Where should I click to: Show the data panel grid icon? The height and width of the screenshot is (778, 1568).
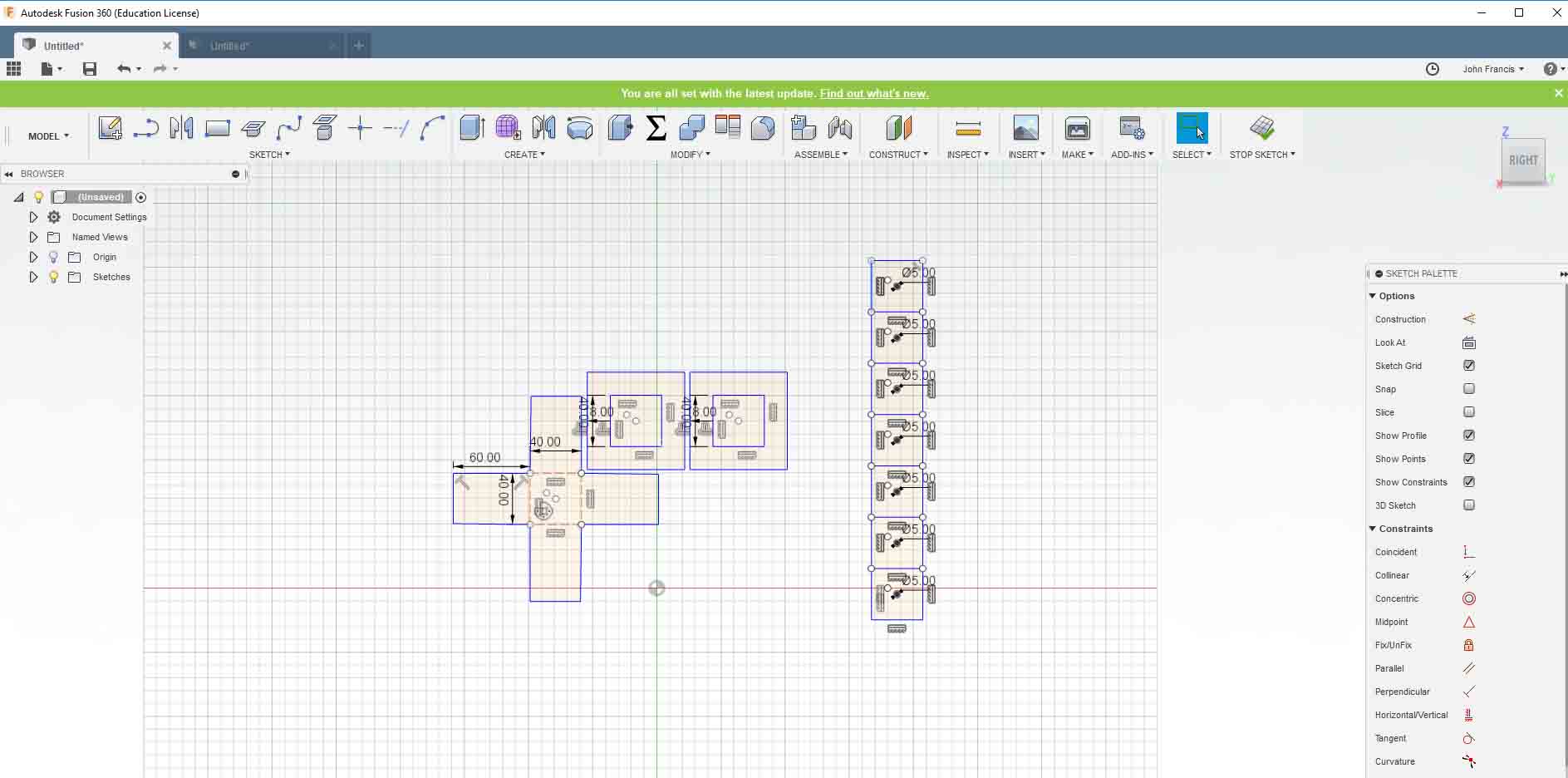coord(14,69)
